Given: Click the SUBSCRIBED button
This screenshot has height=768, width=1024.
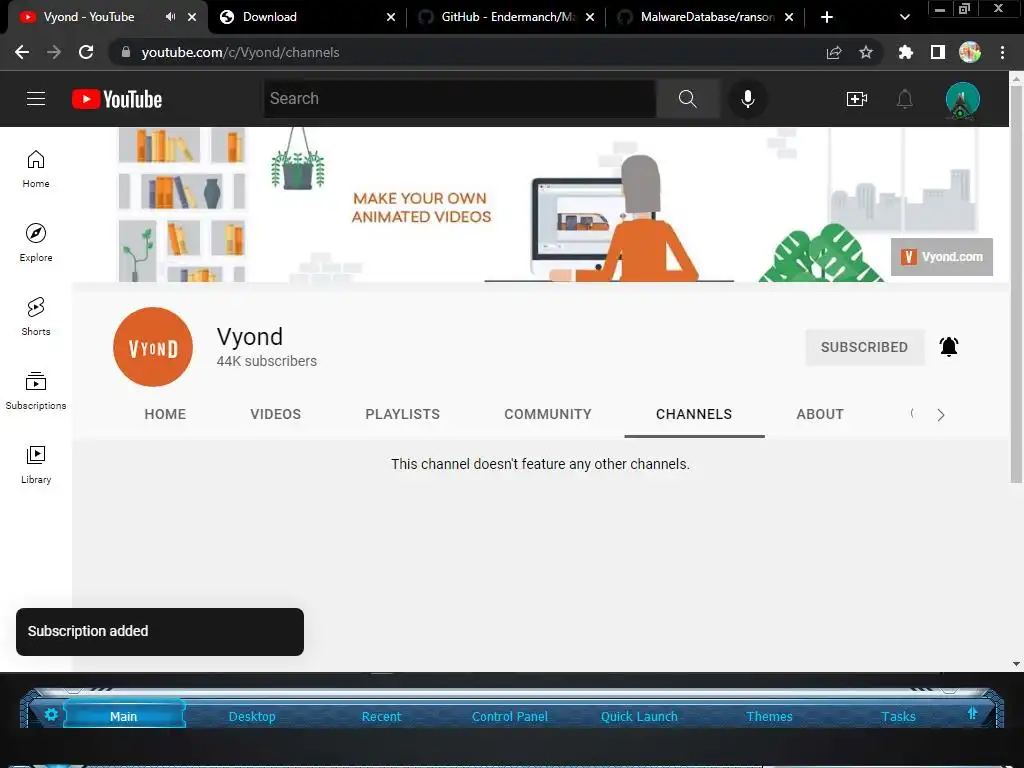Looking at the screenshot, I should coord(865,347).
